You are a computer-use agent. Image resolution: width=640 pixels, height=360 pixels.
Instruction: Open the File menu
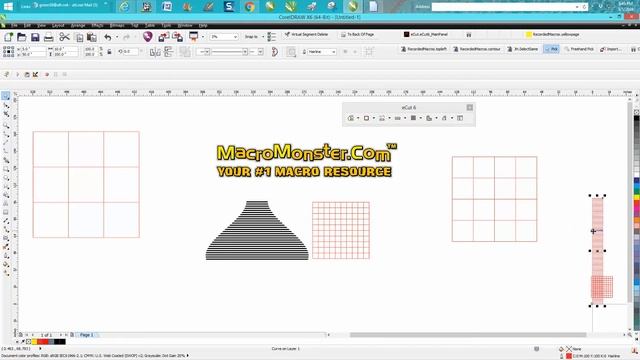[14, 25]
